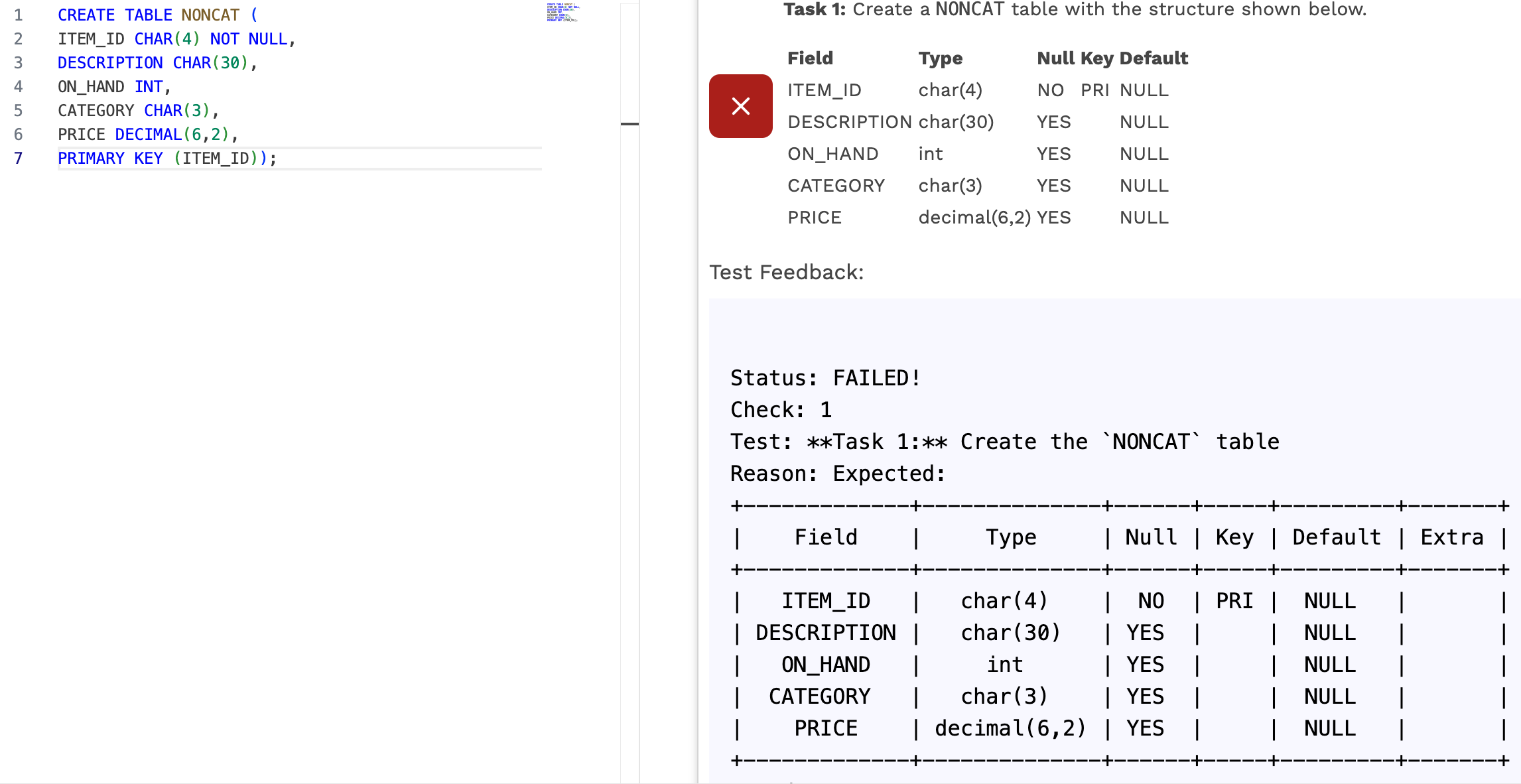Click the ITEM_ID row in the structure table

825,90
